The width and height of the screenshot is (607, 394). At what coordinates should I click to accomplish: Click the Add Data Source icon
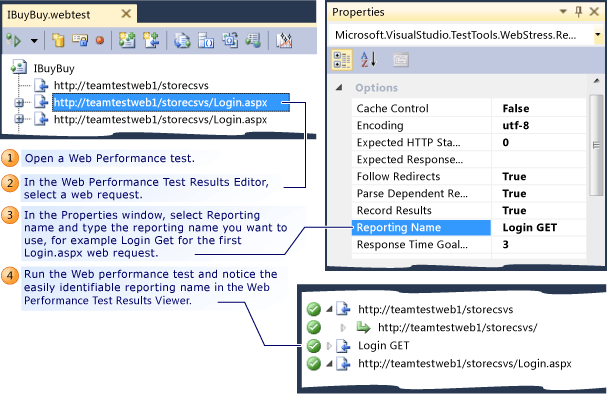tap(58, 40)
